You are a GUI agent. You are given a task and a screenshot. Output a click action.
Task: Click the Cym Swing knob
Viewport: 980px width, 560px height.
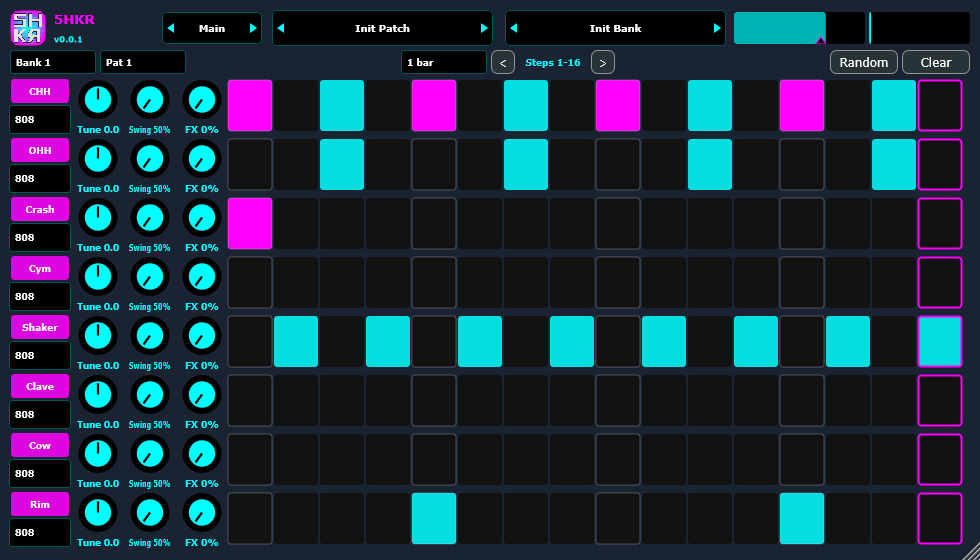pyautogui.click(x=149, y=277)
